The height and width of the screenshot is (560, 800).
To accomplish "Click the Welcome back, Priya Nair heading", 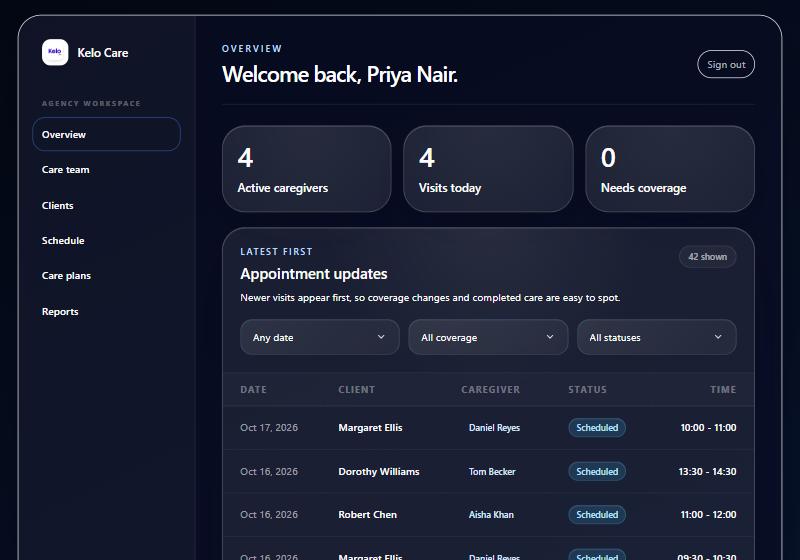I will point(340,74).
